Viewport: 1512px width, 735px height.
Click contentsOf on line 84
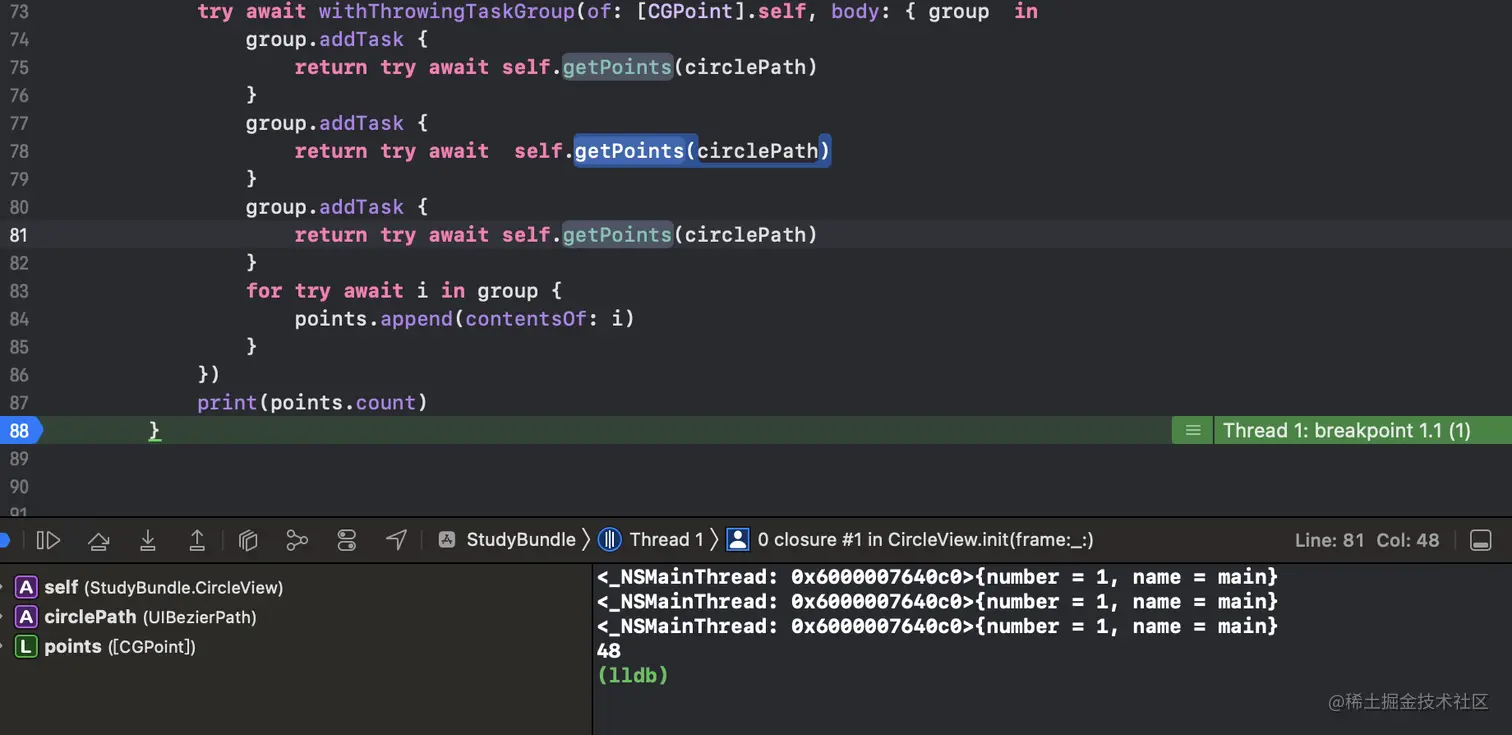tap(526, 320)
